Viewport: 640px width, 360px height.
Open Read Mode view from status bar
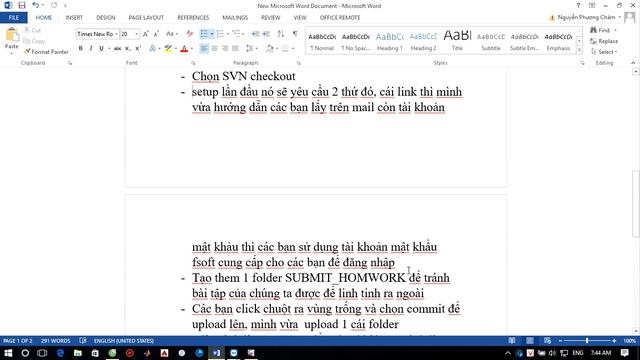tap(512, 340)
